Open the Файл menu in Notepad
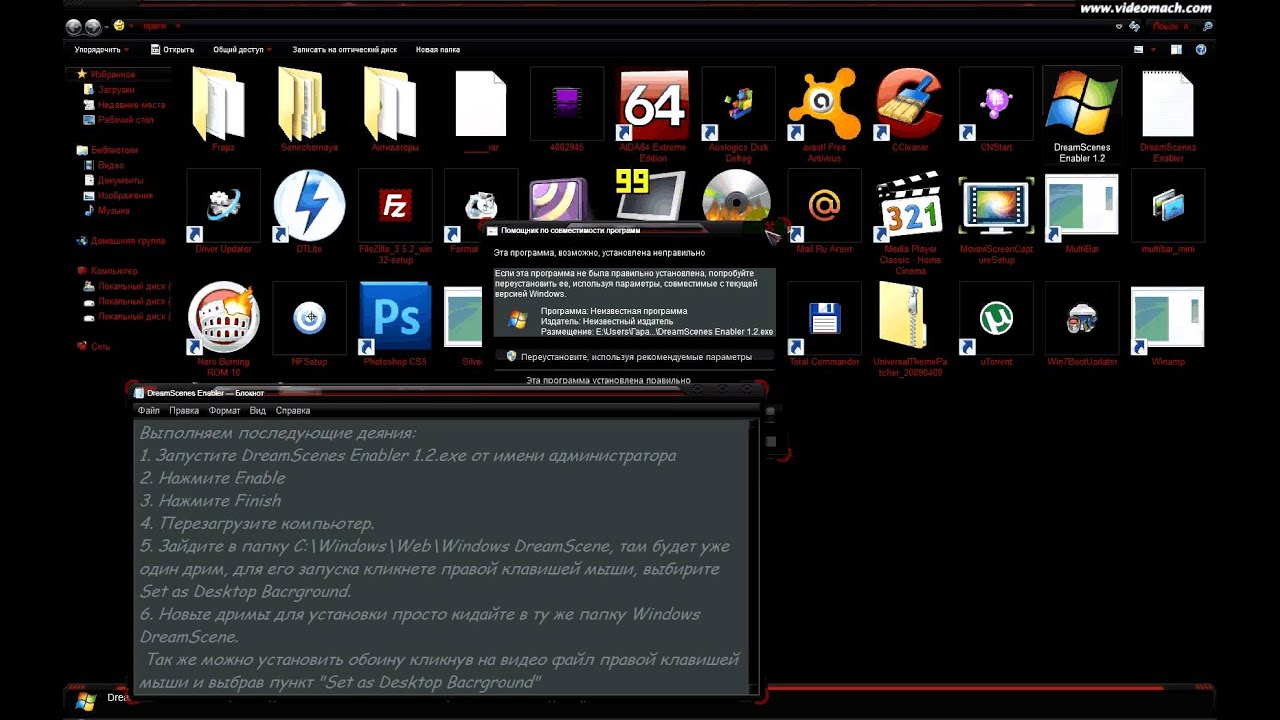This screenshot has width=1280, height=720. 149,410
